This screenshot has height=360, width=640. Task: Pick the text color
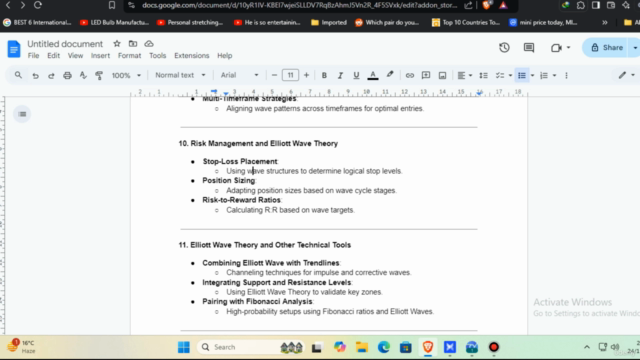pyautogui.click(x=373, y=76)
